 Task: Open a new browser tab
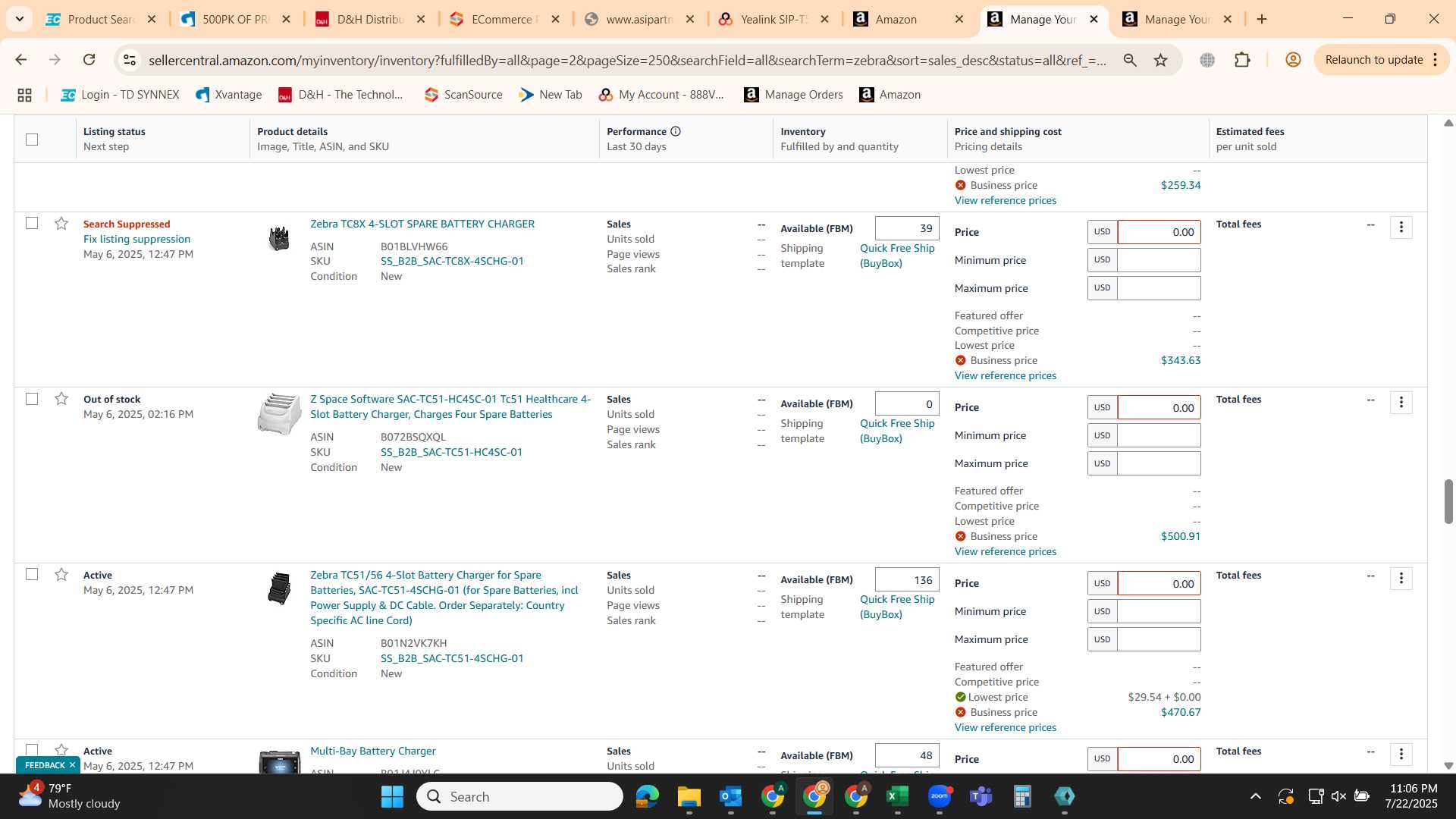1262,20
